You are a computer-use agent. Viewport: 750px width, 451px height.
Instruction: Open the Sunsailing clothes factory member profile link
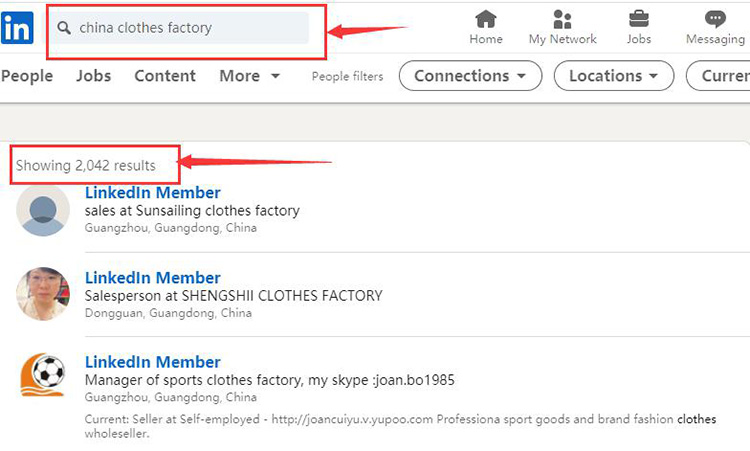tap(153, 193)
